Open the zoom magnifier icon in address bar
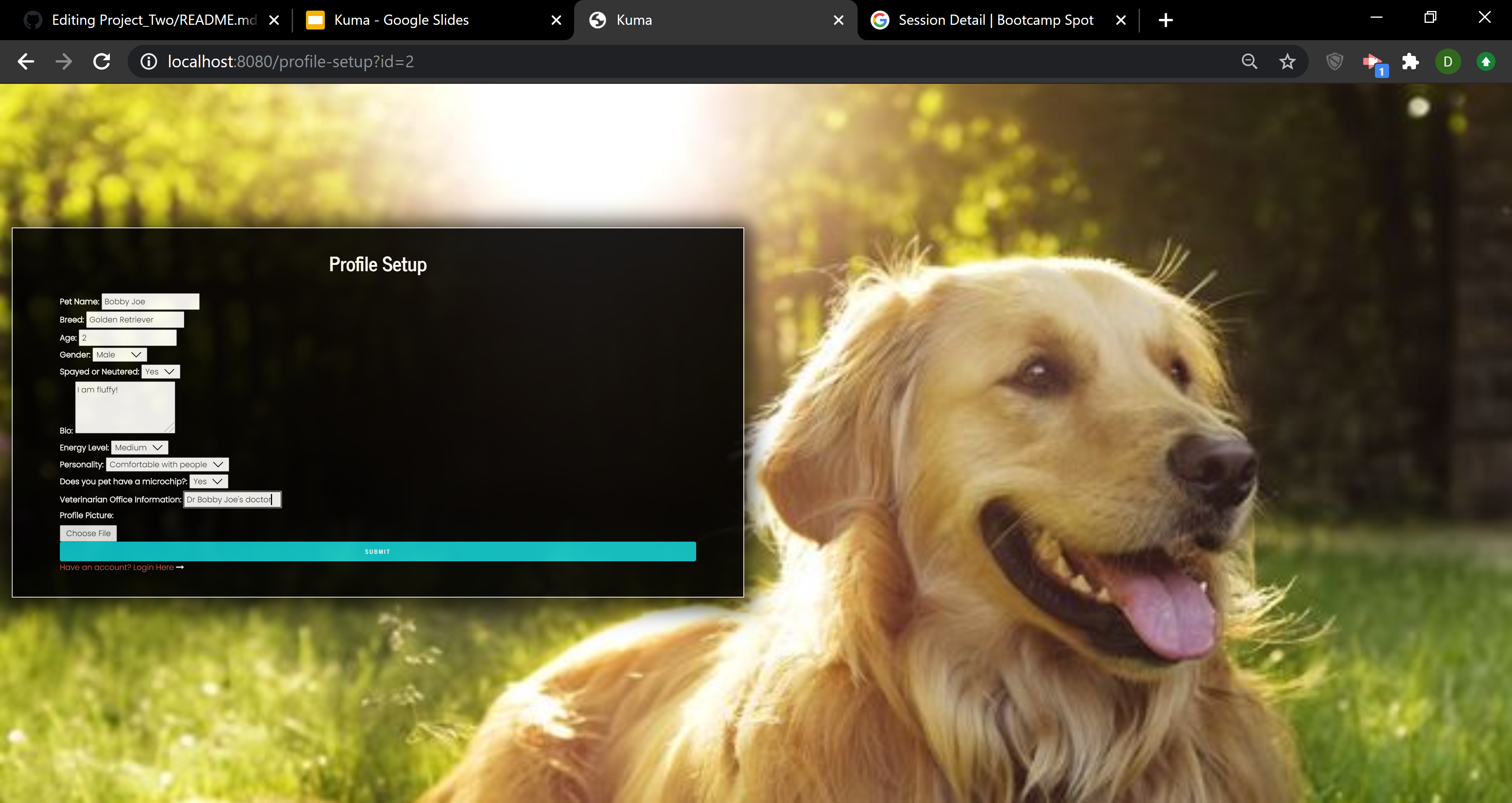 click(1250, 62)
